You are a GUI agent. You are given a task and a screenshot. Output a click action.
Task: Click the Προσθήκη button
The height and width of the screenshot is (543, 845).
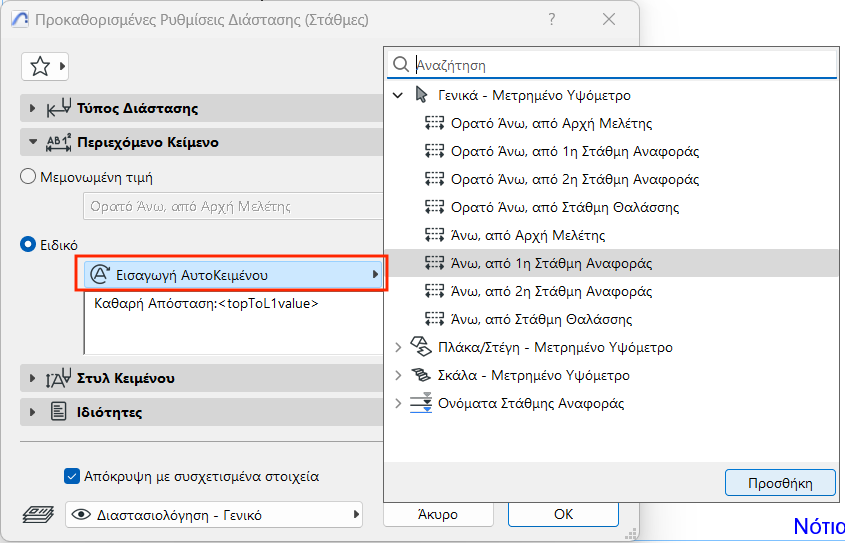click(x=780, y=483)
